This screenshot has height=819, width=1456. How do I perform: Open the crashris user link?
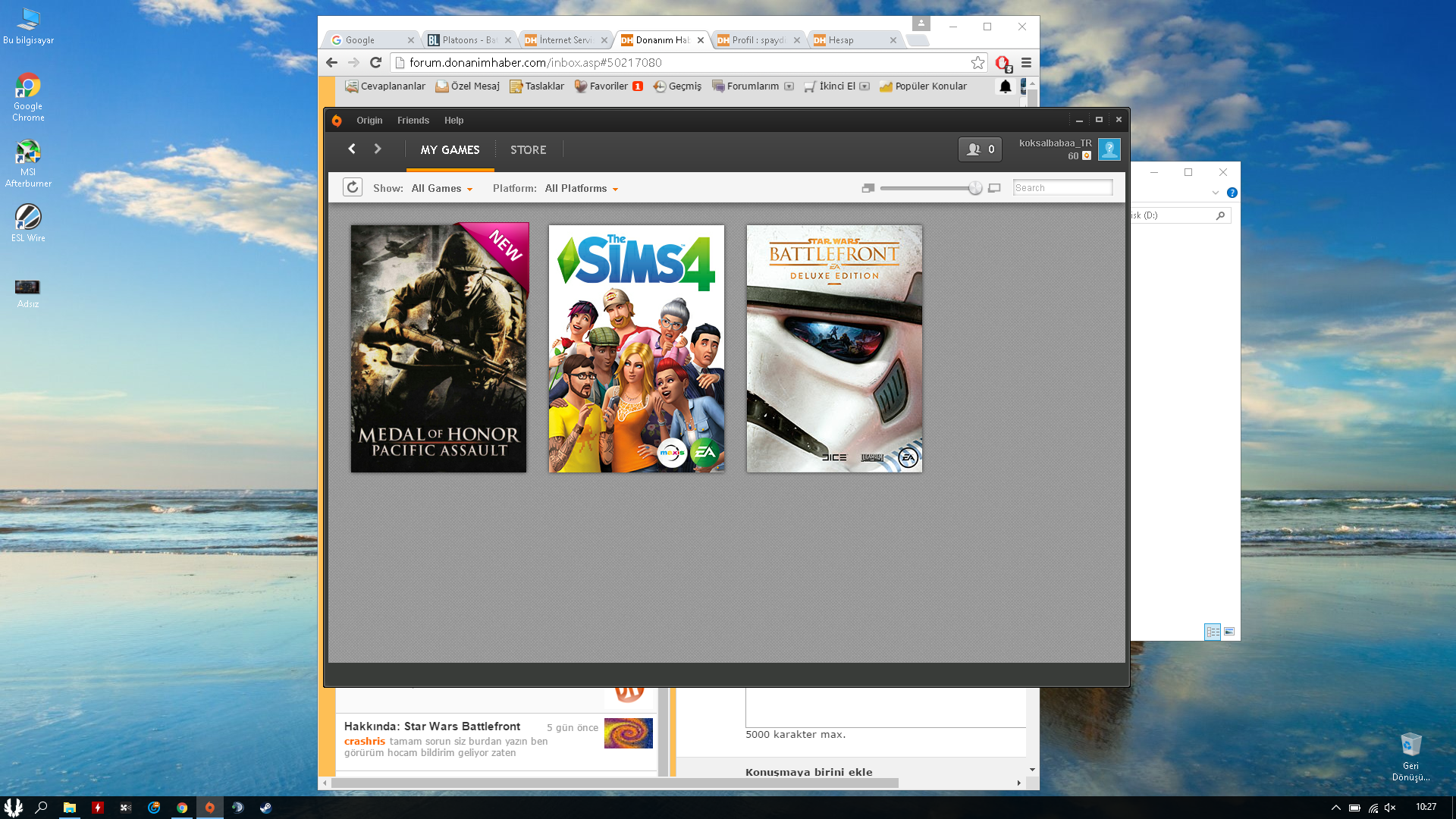365,742
